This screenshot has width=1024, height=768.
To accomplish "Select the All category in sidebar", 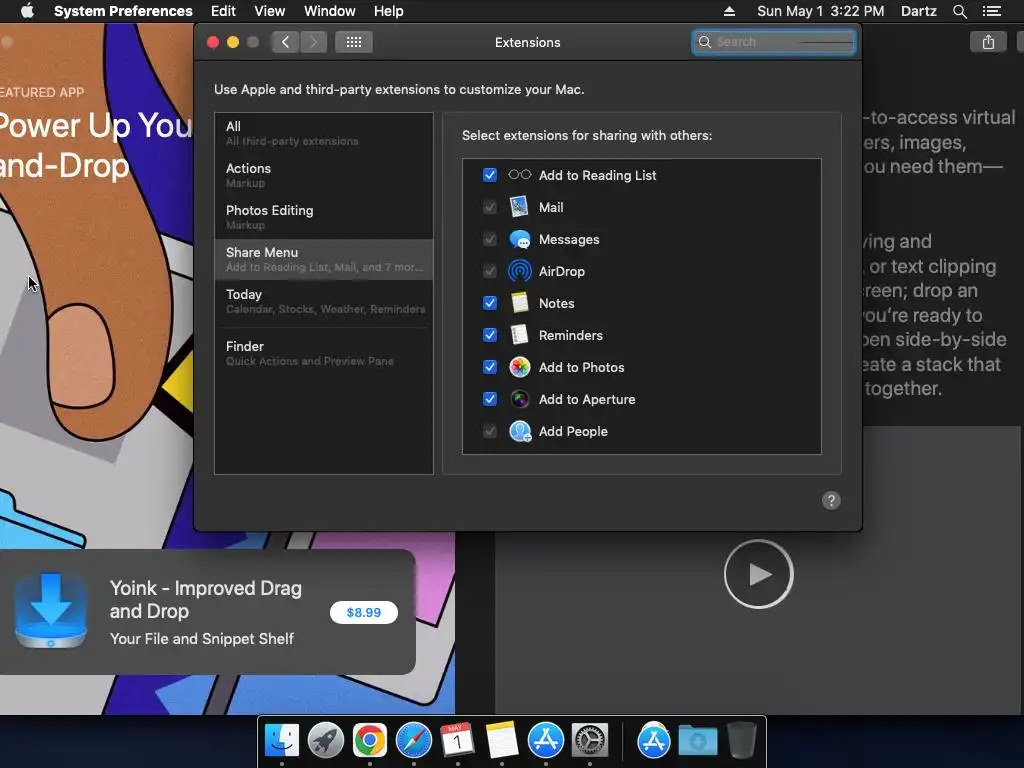I will [x=324, y=133].
